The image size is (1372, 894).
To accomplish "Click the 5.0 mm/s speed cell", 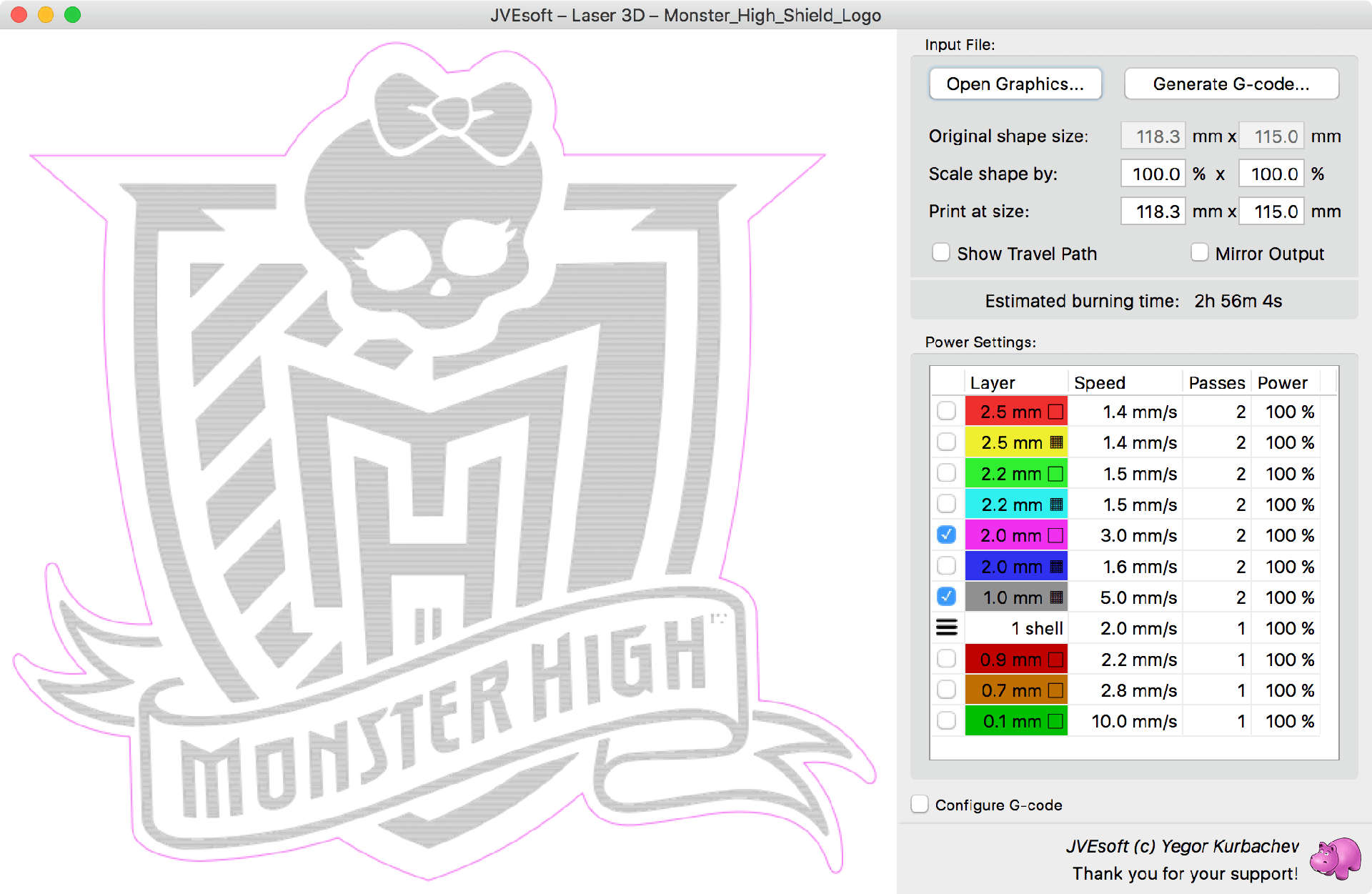I will pos(1125,597).
